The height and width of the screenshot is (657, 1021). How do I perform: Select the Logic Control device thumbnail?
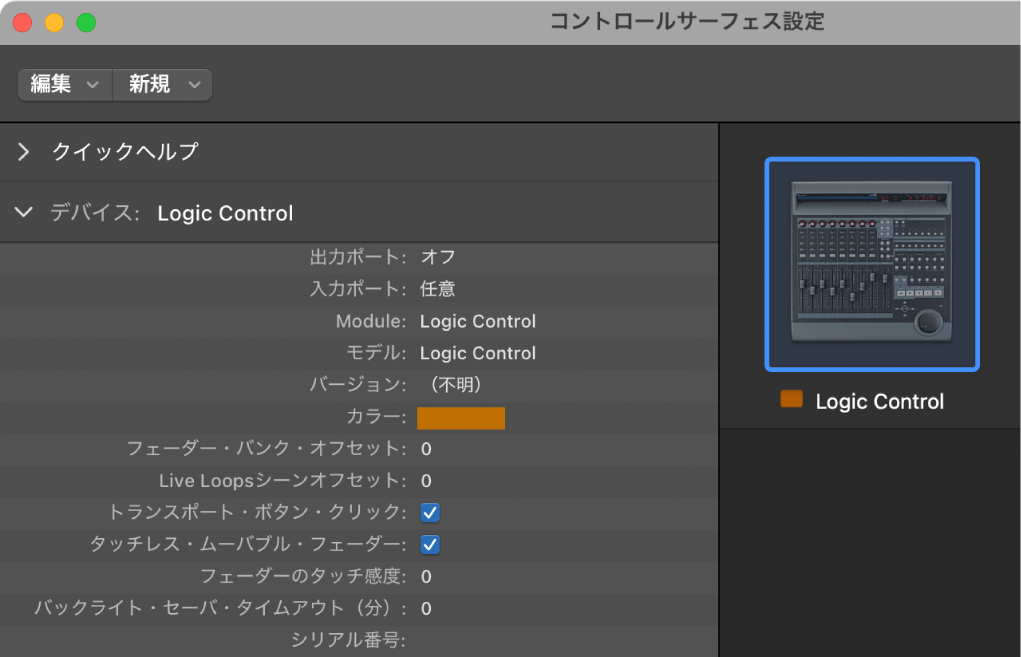pos(872,264)
